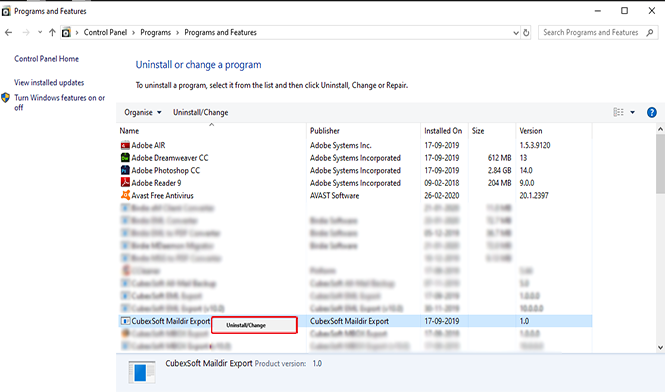Click the change view icon
This screenshot has width=665, height=392.
pos(618,112)
